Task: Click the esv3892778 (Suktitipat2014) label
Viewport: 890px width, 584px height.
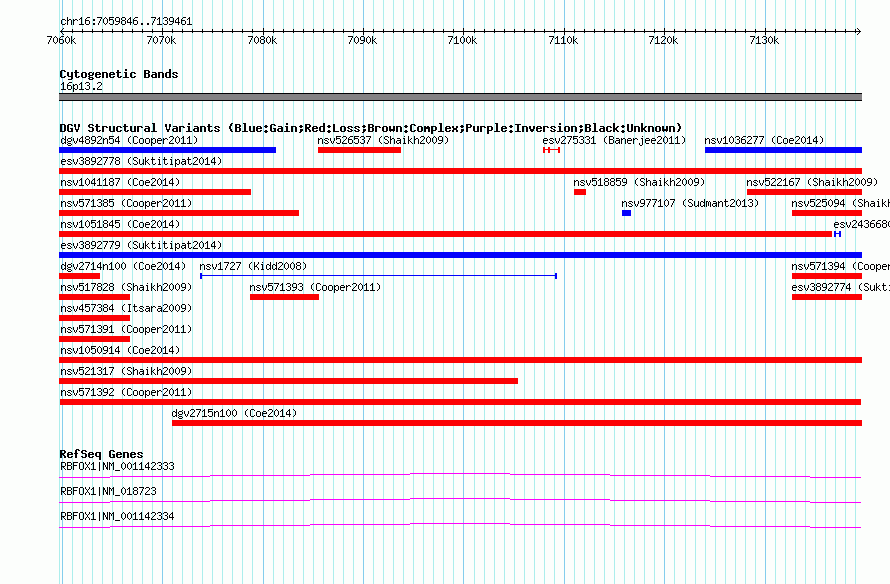Action: click(x=141, y=161)
